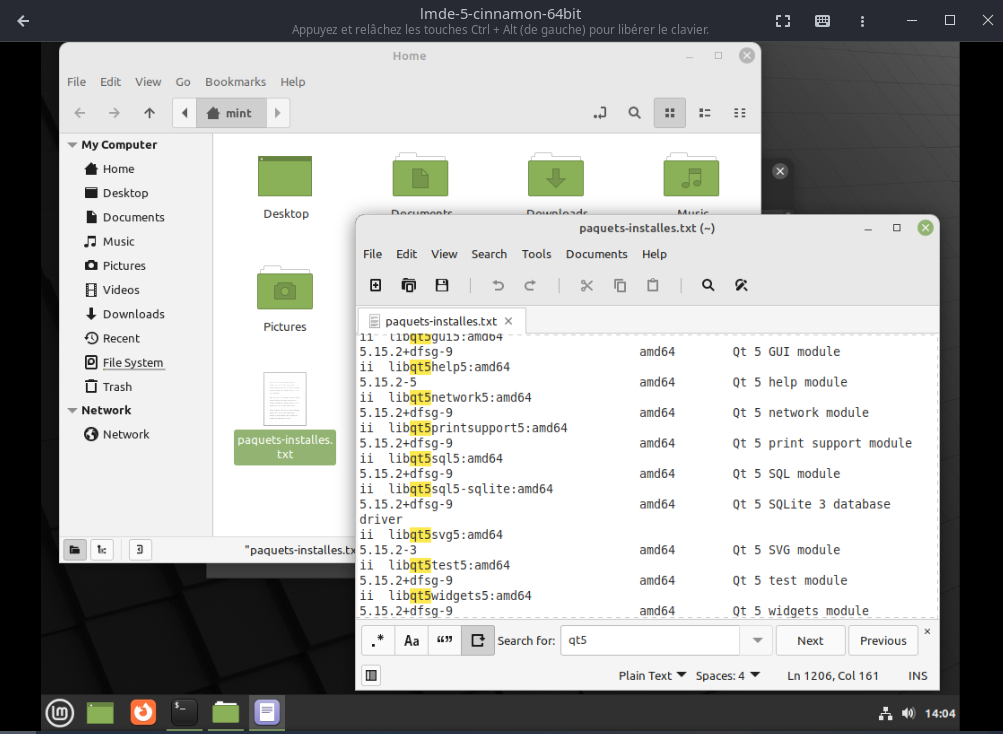1003x734 pixels.
Task: Collapse the My Computer sidebar section
Action: click(73, 145)
